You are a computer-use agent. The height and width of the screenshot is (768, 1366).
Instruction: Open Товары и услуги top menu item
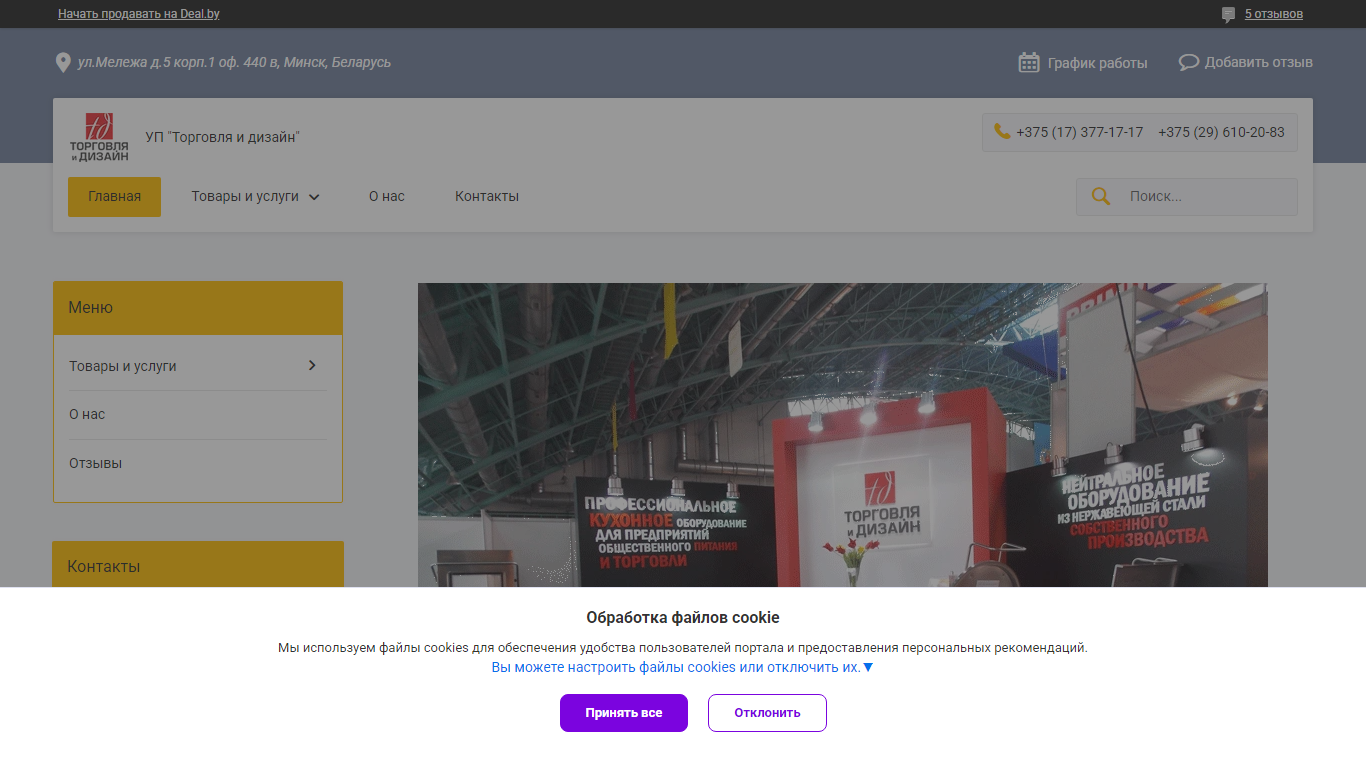point(245,196)
